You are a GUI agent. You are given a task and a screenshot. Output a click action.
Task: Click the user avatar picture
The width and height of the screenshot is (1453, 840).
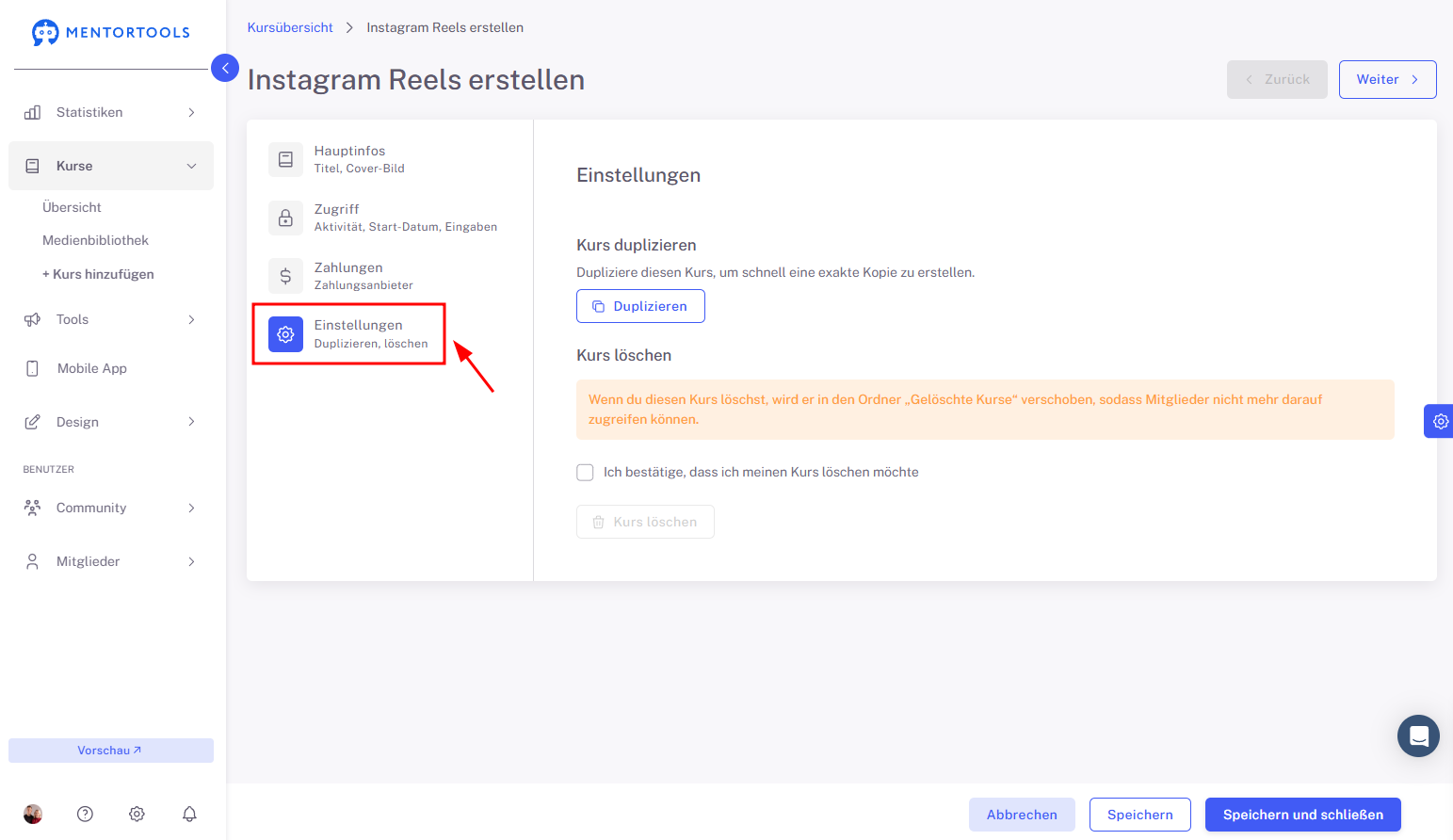tap(33, 814)
